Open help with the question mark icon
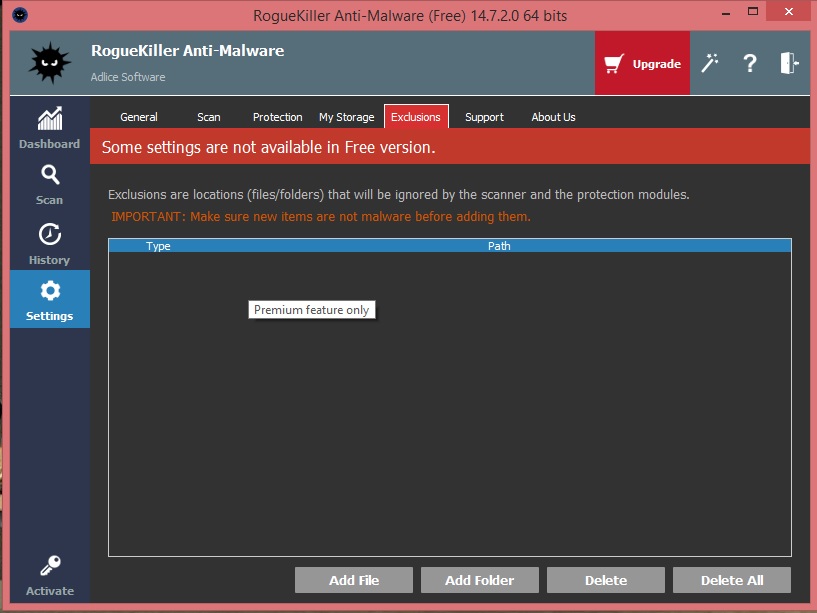 tap(750, 63)
